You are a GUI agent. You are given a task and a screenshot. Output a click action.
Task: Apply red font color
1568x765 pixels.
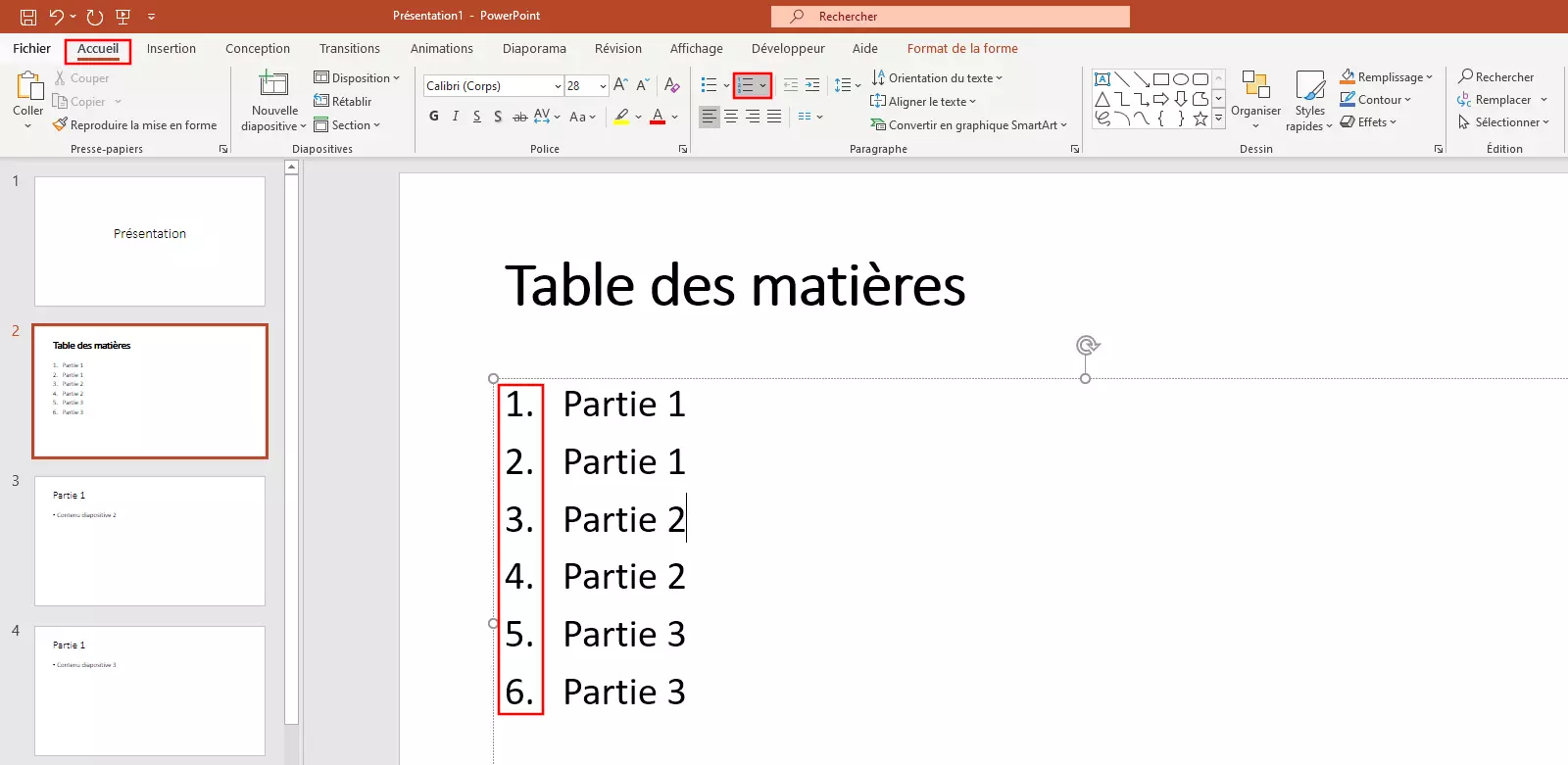[658, 117]
